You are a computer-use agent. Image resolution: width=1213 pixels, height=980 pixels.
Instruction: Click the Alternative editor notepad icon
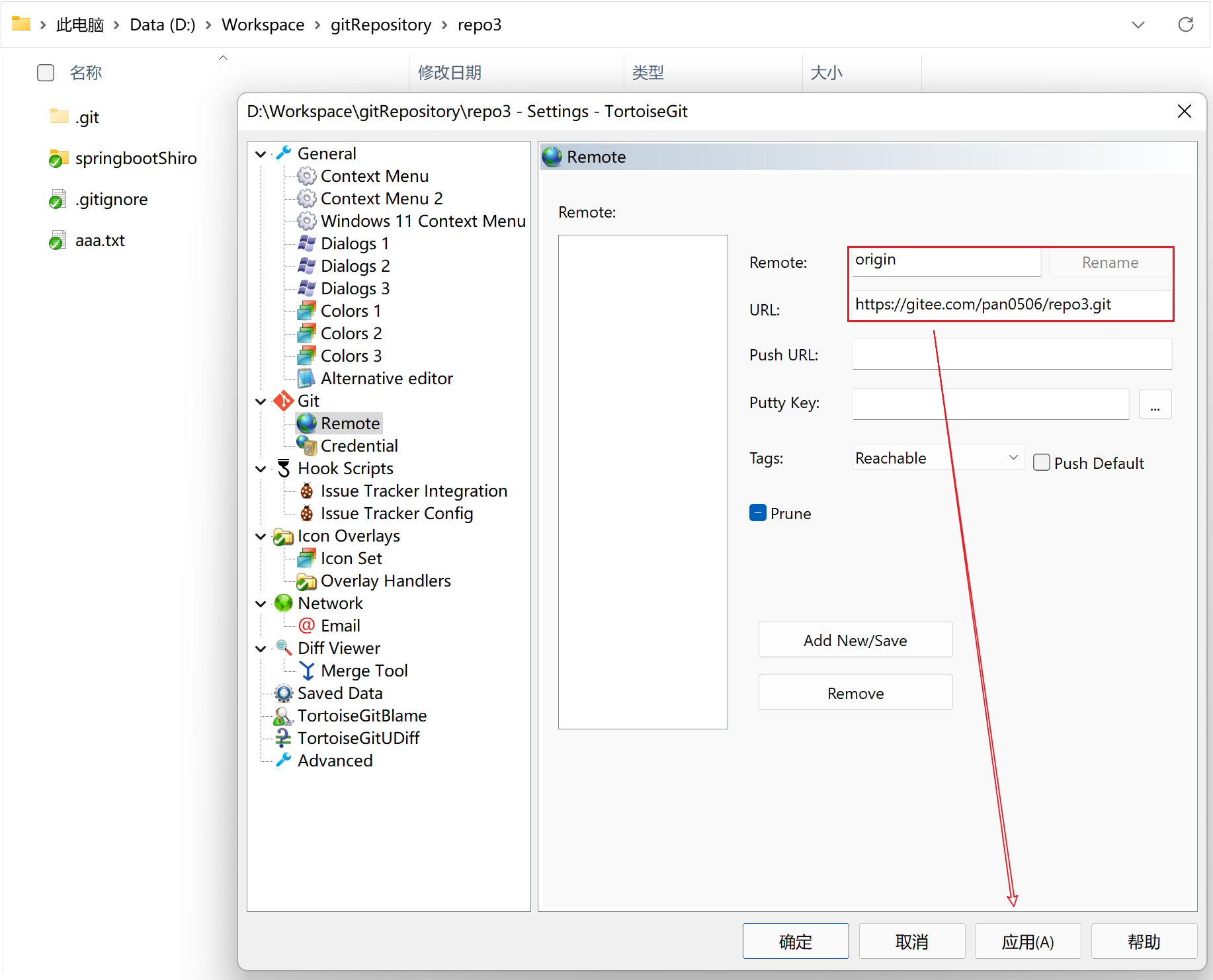(306, 379)
